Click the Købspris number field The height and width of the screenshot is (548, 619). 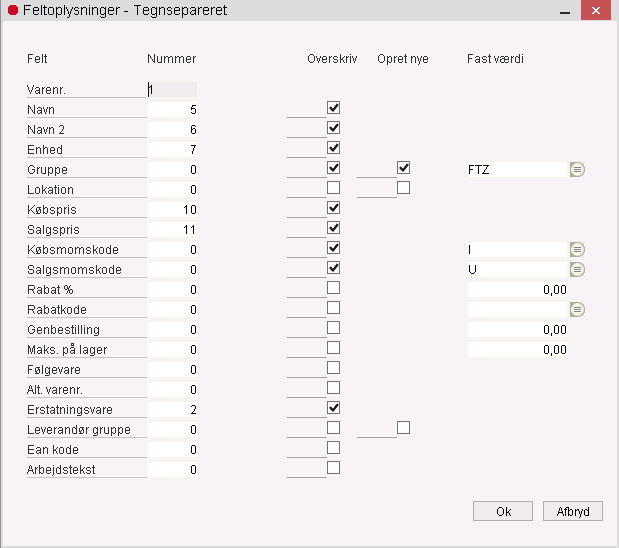point(172,210)
